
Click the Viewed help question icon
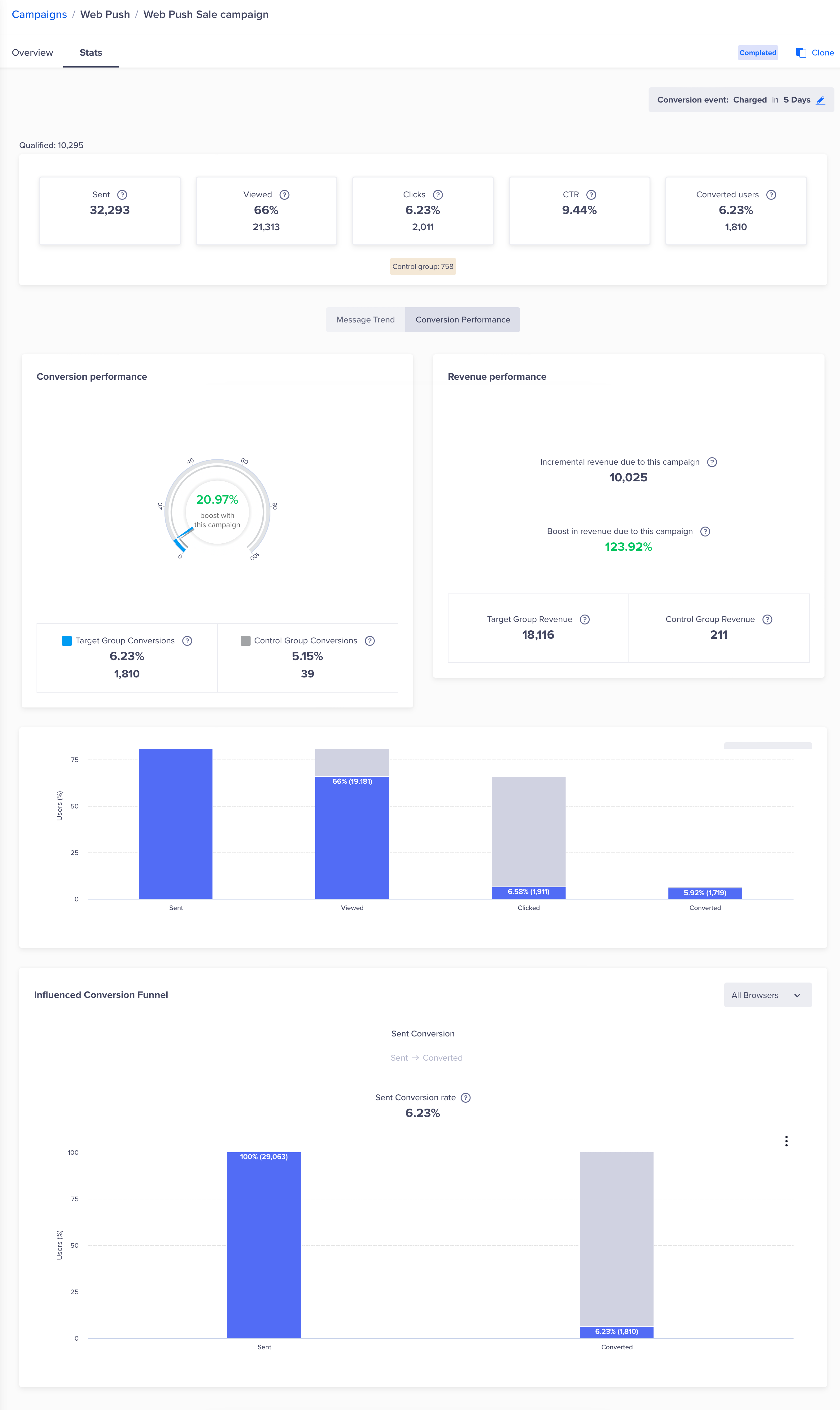coord(285,195)
